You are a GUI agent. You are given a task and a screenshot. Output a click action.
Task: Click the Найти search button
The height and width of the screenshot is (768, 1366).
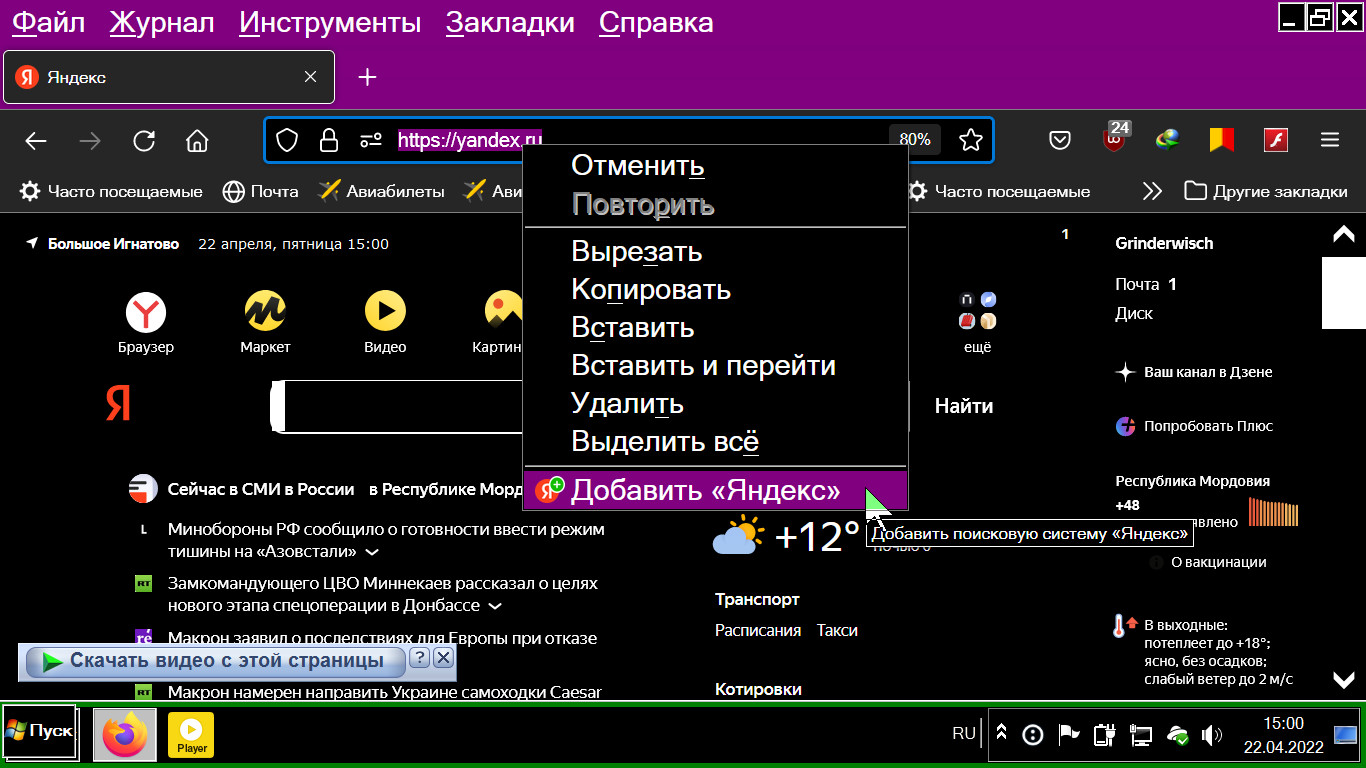pos(964,406)
